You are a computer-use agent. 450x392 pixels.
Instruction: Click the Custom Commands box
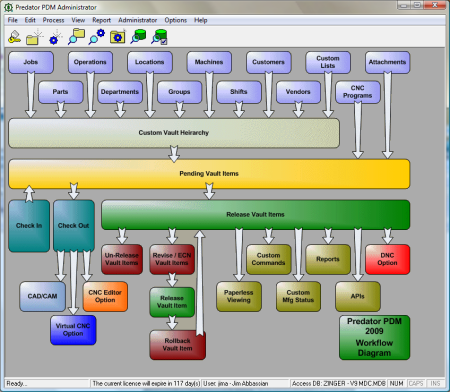point(268,259)
